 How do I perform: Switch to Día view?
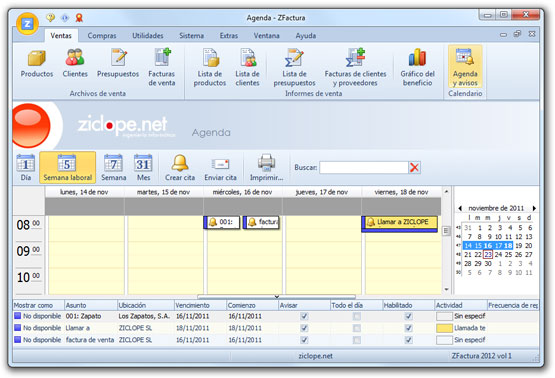pos(25,167)
